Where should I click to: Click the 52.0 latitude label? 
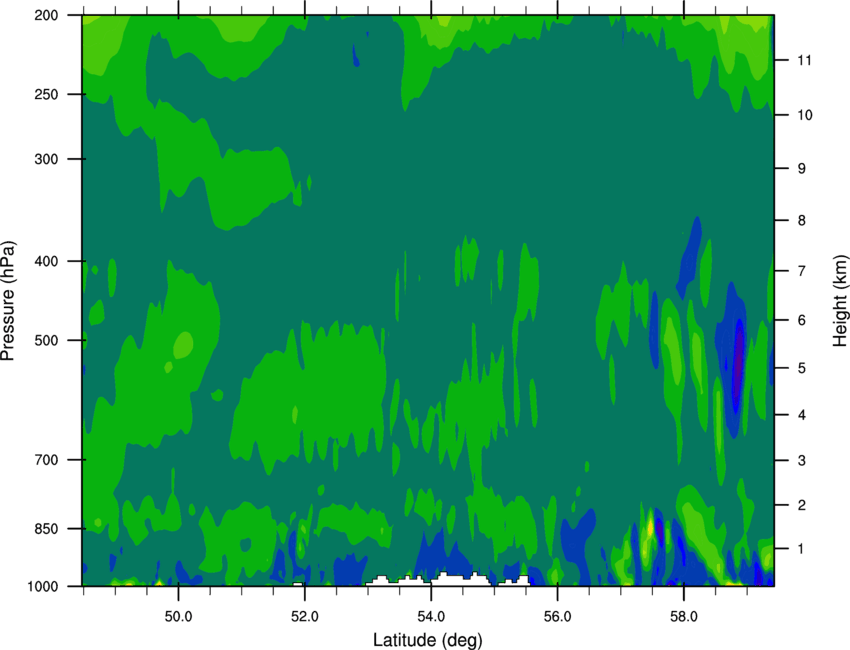pyautogui.click(x=305, y=616)
